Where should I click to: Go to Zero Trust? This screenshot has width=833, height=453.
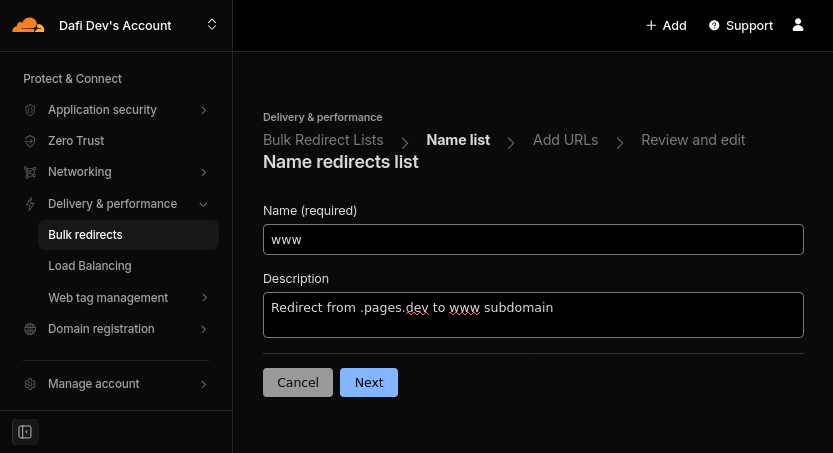point(76,141)
